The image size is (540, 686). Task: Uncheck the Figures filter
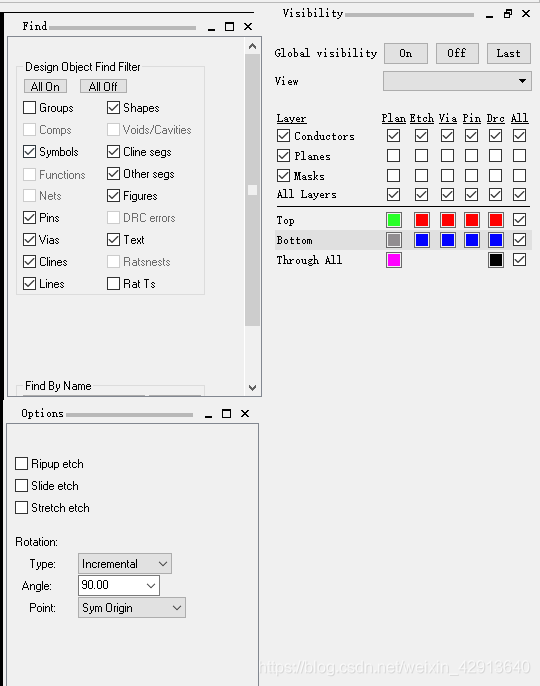coord(113,196)
